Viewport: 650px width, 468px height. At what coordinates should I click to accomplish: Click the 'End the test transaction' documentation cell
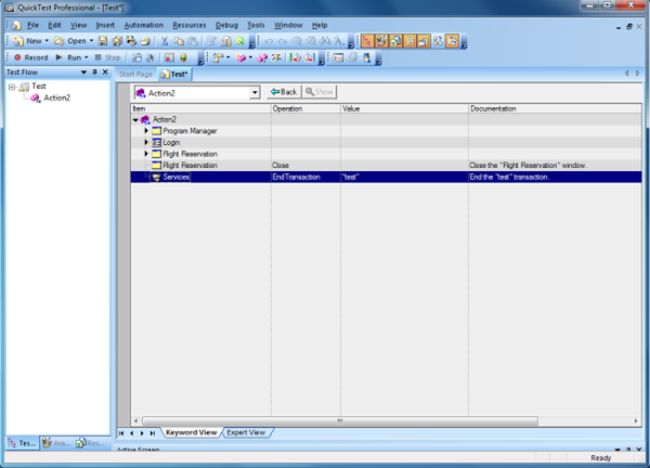[555, 177]
